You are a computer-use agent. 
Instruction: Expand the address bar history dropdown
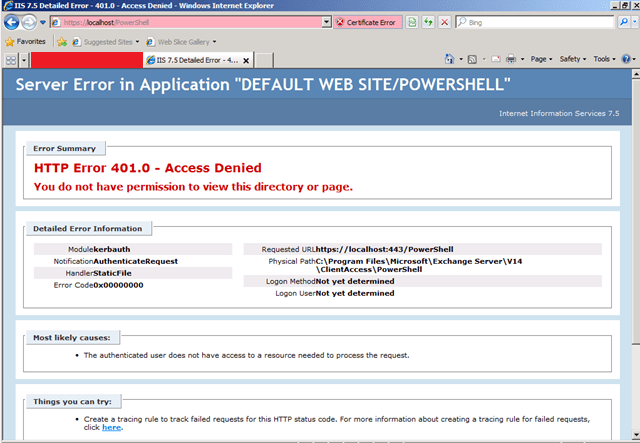(x=327, y=22)
